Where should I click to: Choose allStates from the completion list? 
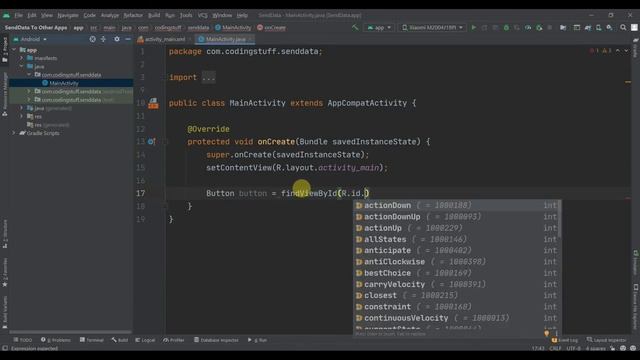tap(457, 239)
